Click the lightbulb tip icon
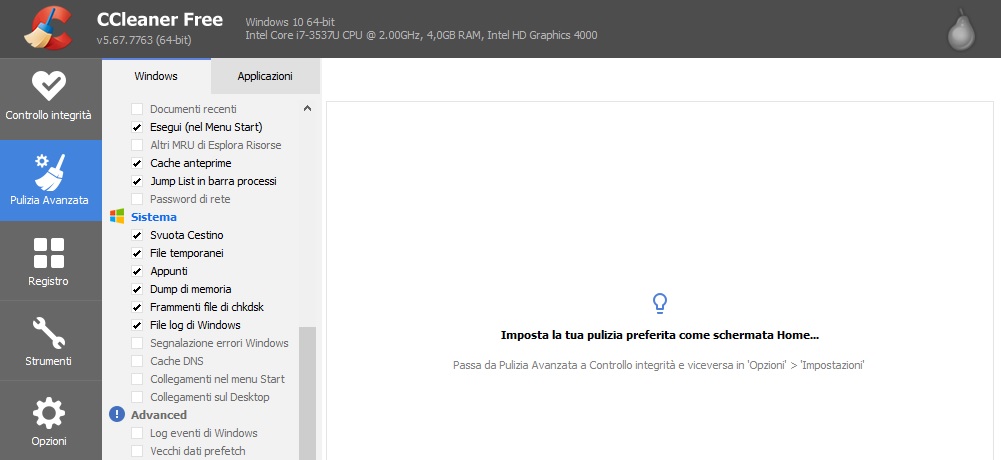The image size is (1001, 460). click(x=659, y=302)
